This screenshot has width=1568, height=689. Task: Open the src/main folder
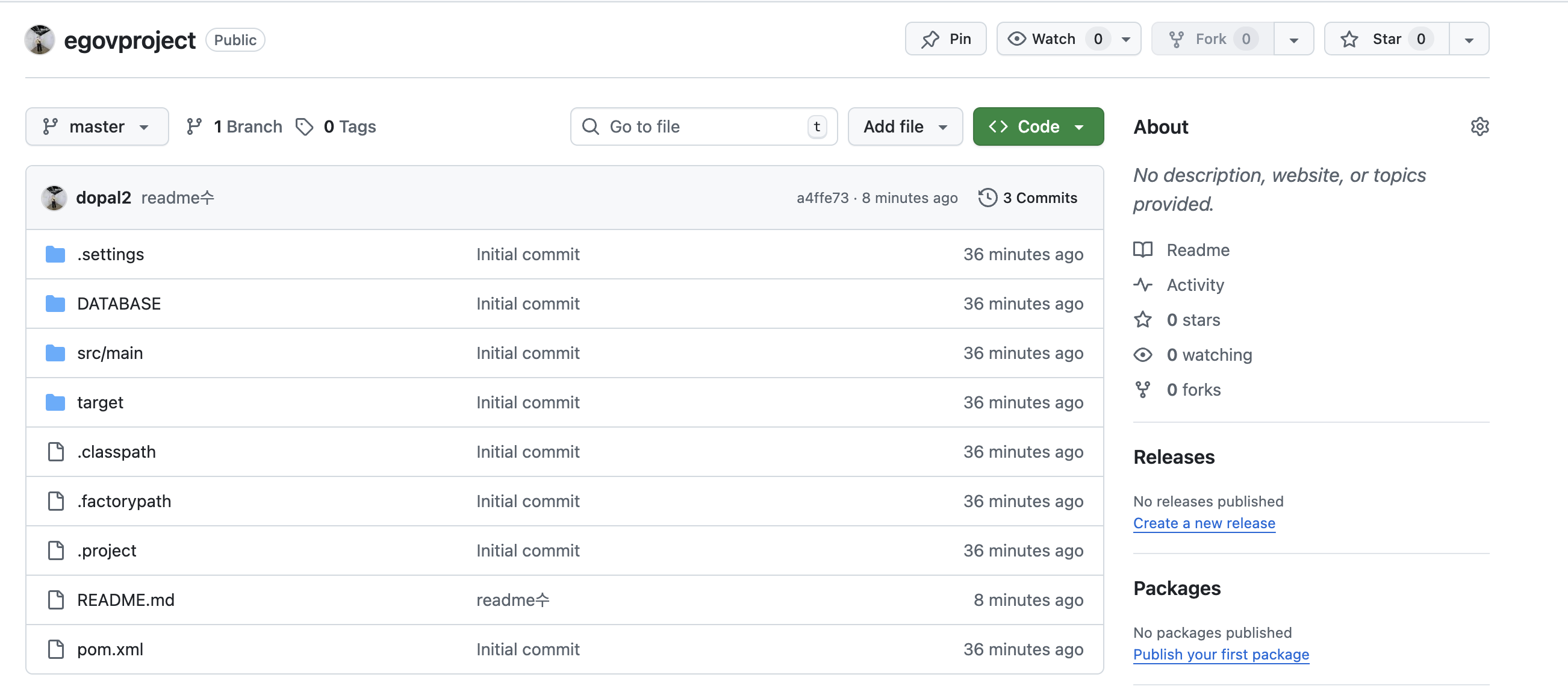(x=110, y=353)
